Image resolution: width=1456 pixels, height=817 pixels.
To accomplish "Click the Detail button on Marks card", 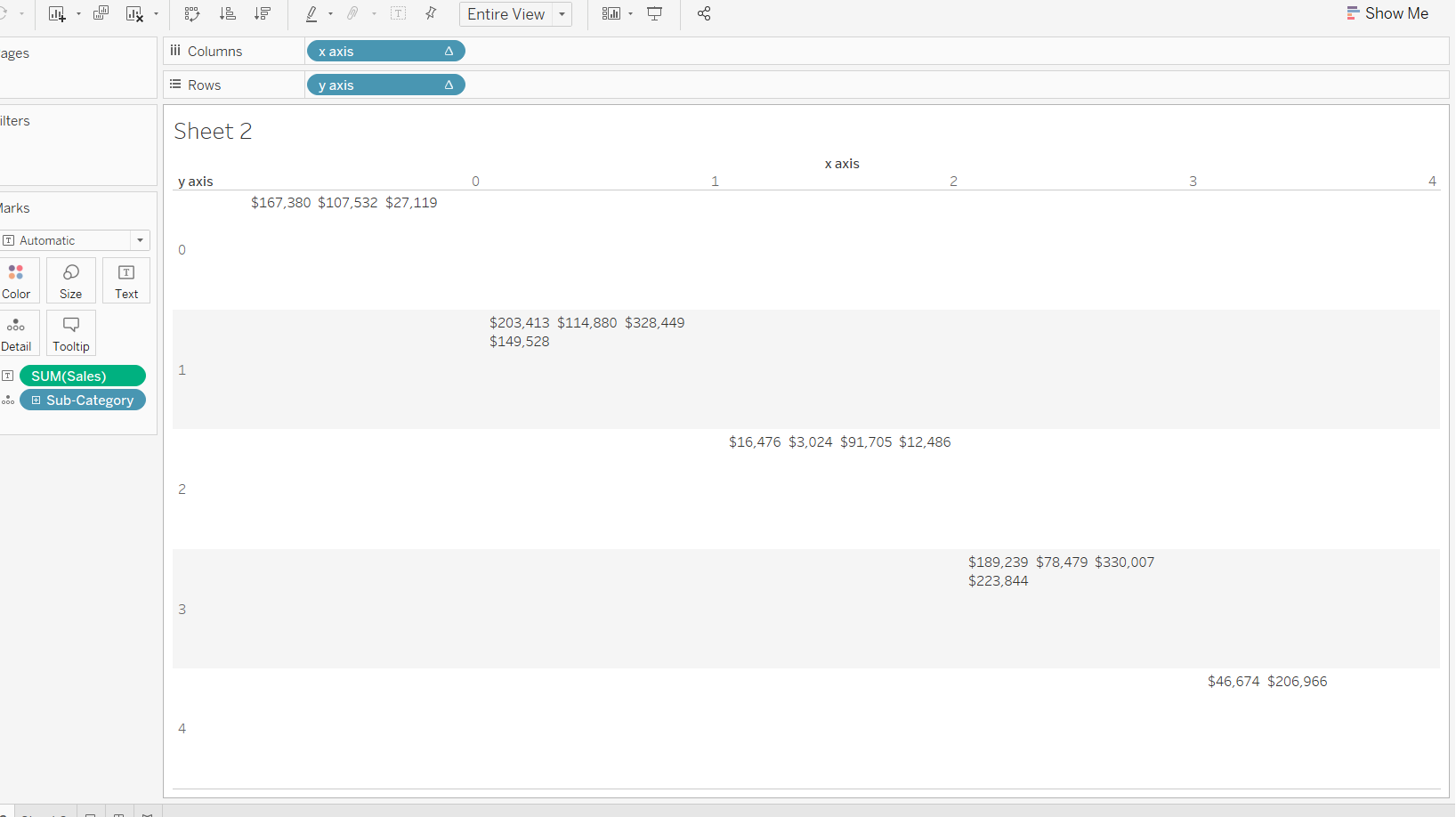I will coord(16,332).
